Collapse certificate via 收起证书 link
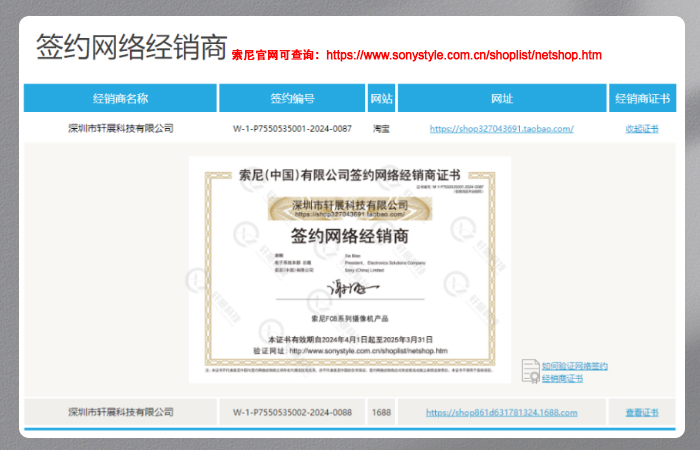Screen dimensions: 700x450 [x=642, y=129]
